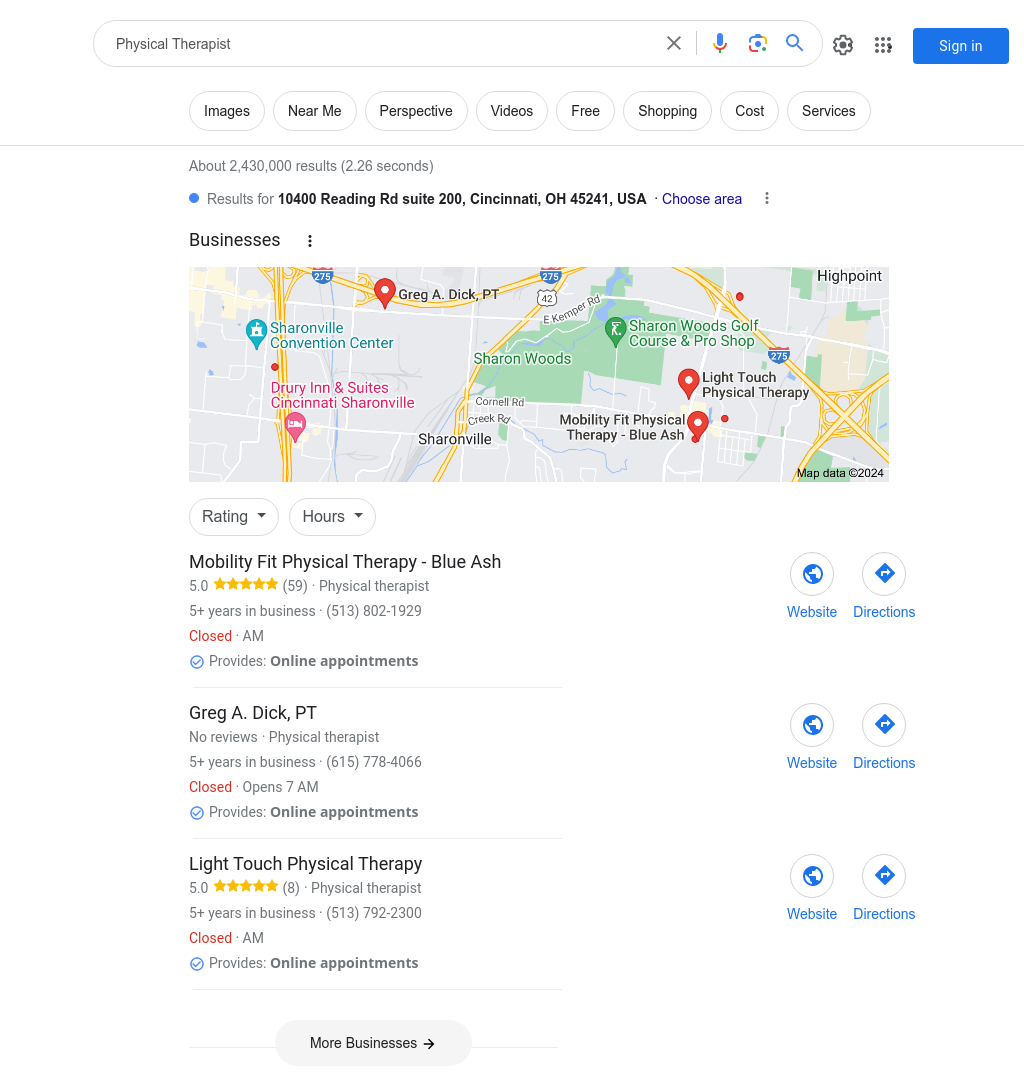This screenshot has height=1090, width=1024.
Task: Select the Videos filter chip
Action: point(512,111)
